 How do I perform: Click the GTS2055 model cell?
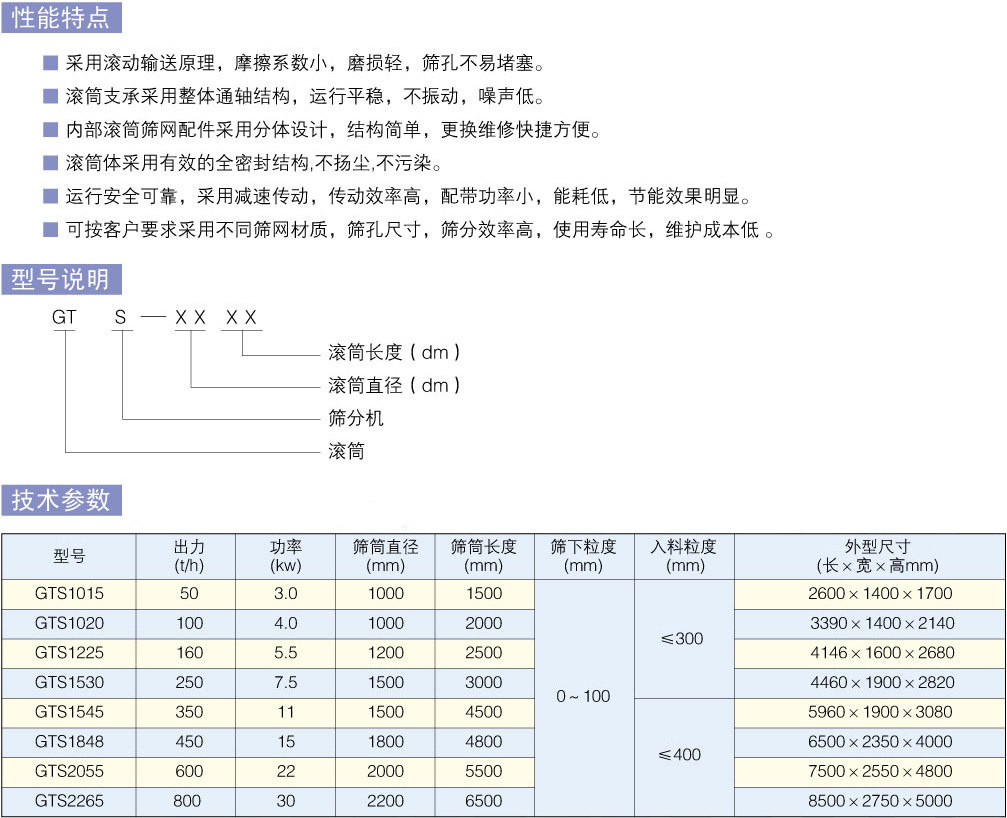tap(69, 771)
